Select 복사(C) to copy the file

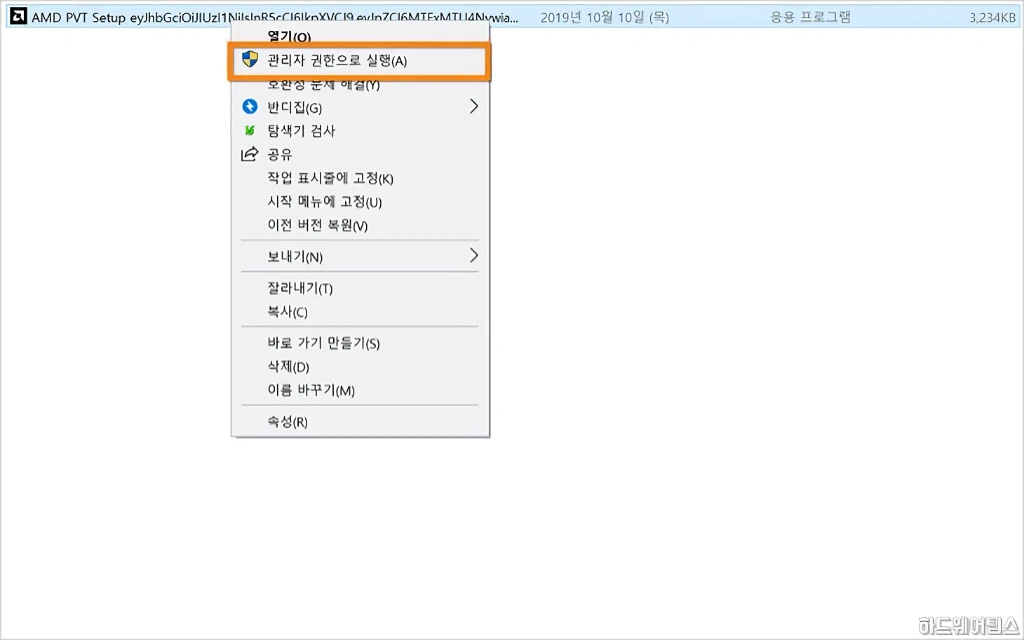tap(287, 312)
